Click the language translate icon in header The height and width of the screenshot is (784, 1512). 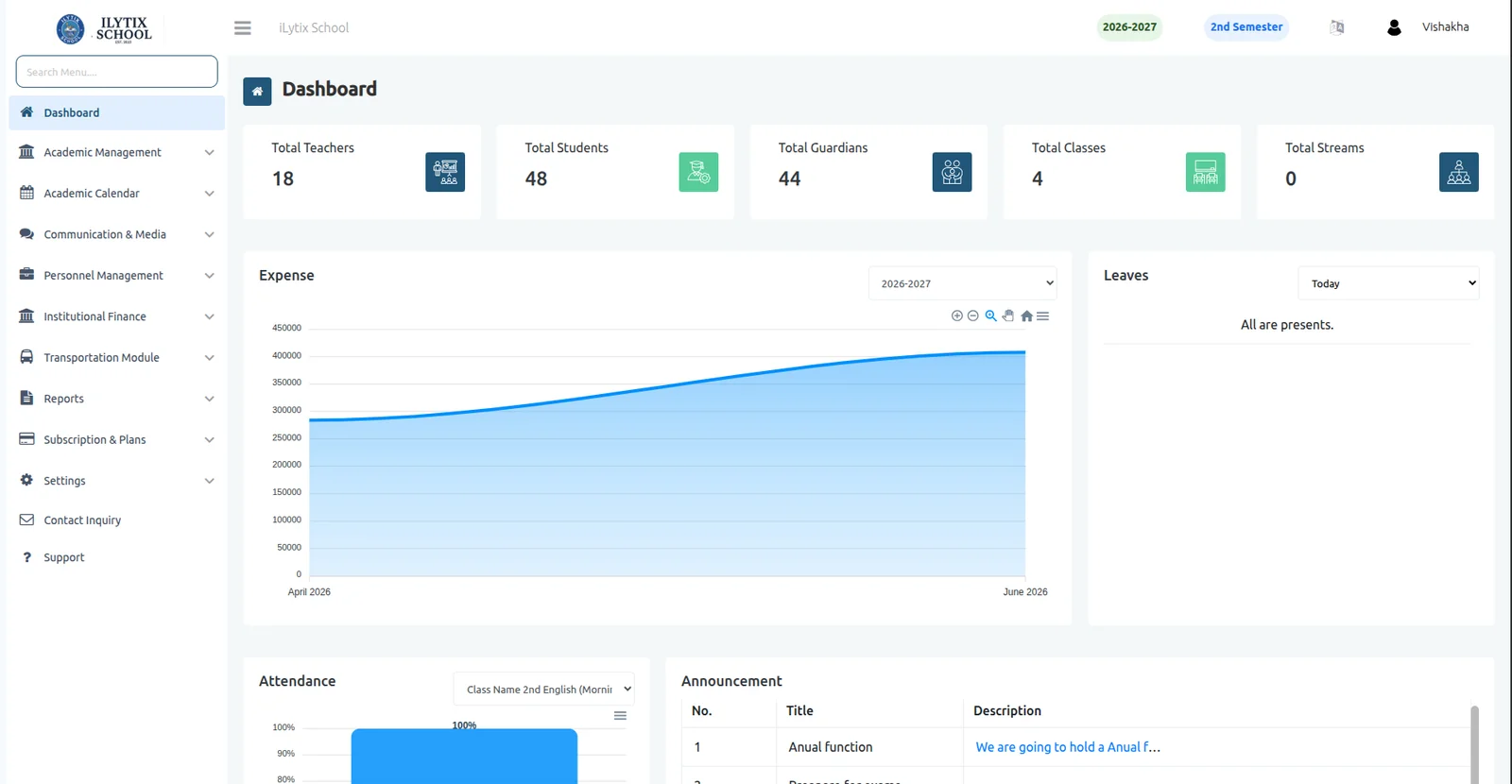coord(1336,27)
